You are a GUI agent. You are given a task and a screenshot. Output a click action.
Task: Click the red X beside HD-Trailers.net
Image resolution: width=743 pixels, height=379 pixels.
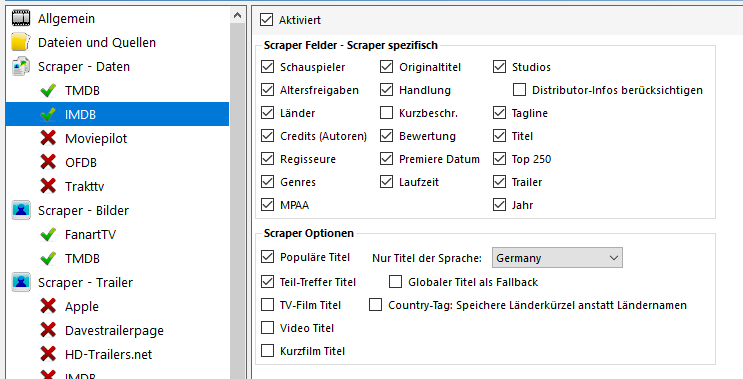click(48, 354)
